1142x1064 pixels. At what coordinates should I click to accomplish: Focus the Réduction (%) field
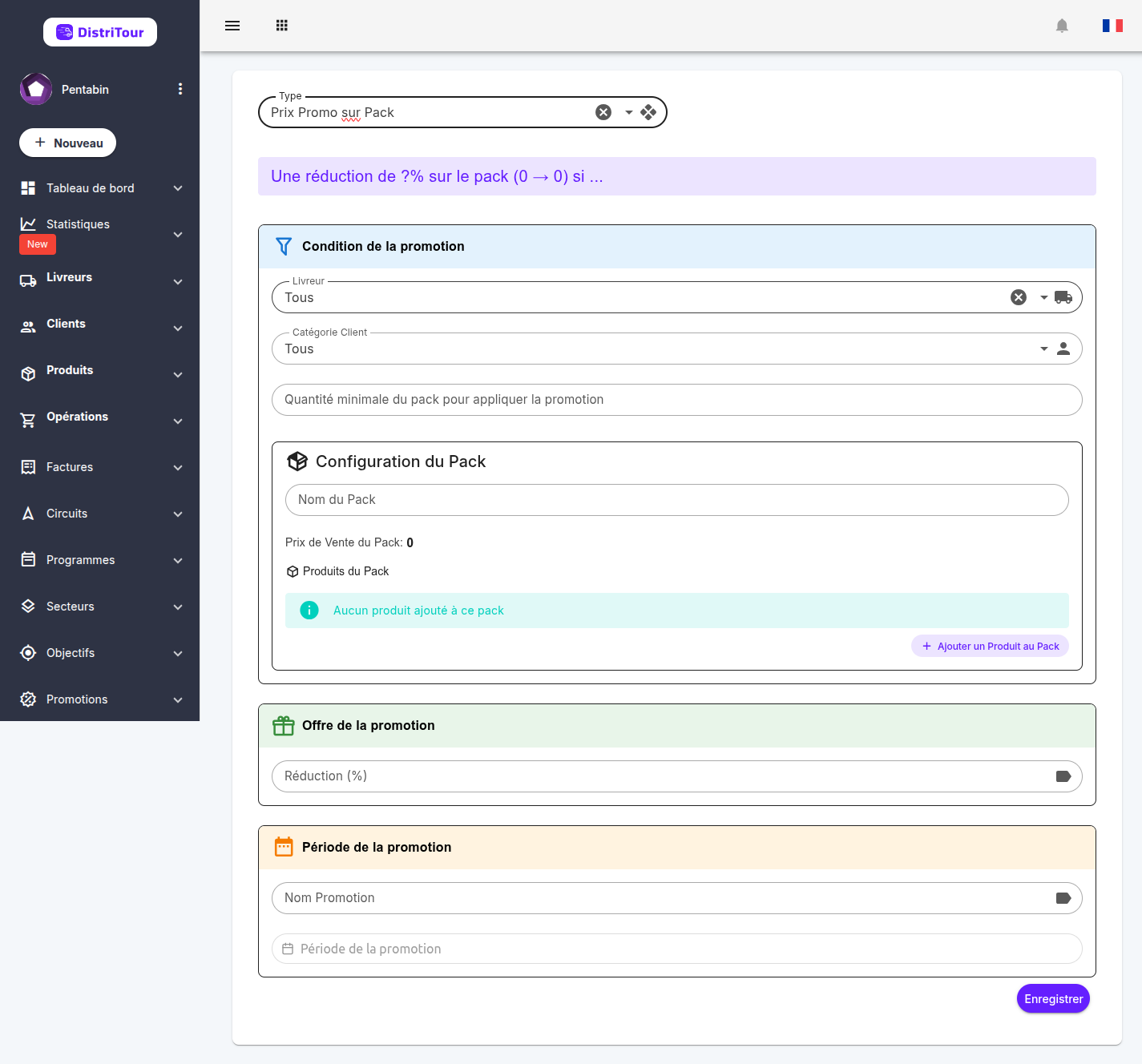click(677, 776)
